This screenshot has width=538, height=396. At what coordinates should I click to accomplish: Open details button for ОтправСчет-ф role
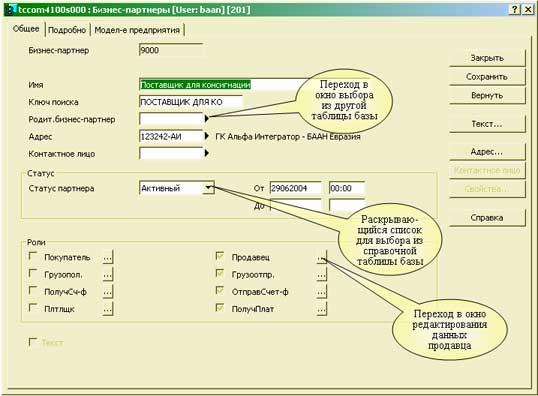pyautogui.click(x=321, y=292)
